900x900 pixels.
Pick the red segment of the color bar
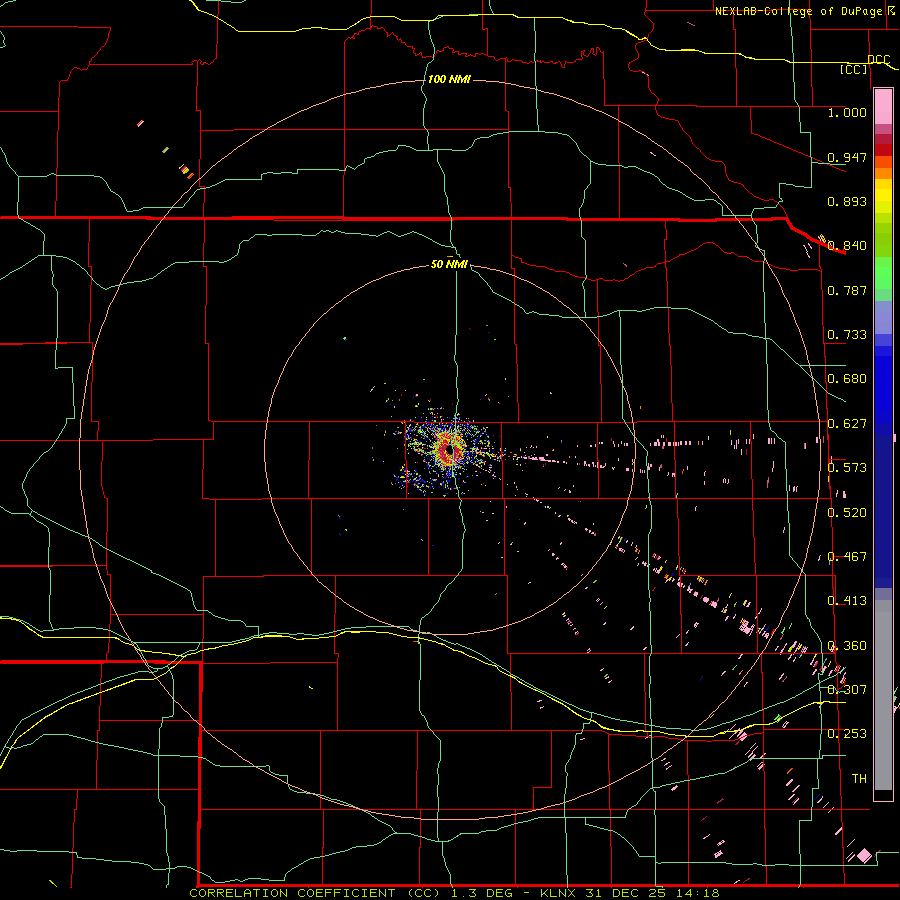[883, 150]
